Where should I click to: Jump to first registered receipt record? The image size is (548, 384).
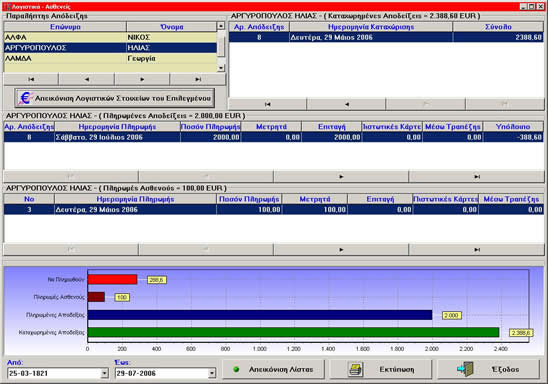(x=267, y=104)
